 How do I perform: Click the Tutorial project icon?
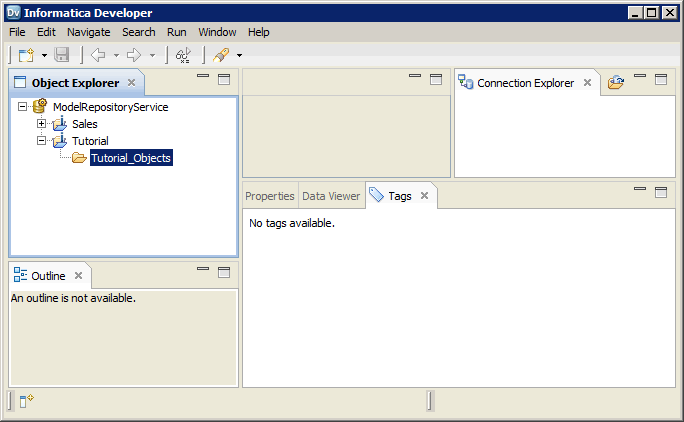[60, 141]
